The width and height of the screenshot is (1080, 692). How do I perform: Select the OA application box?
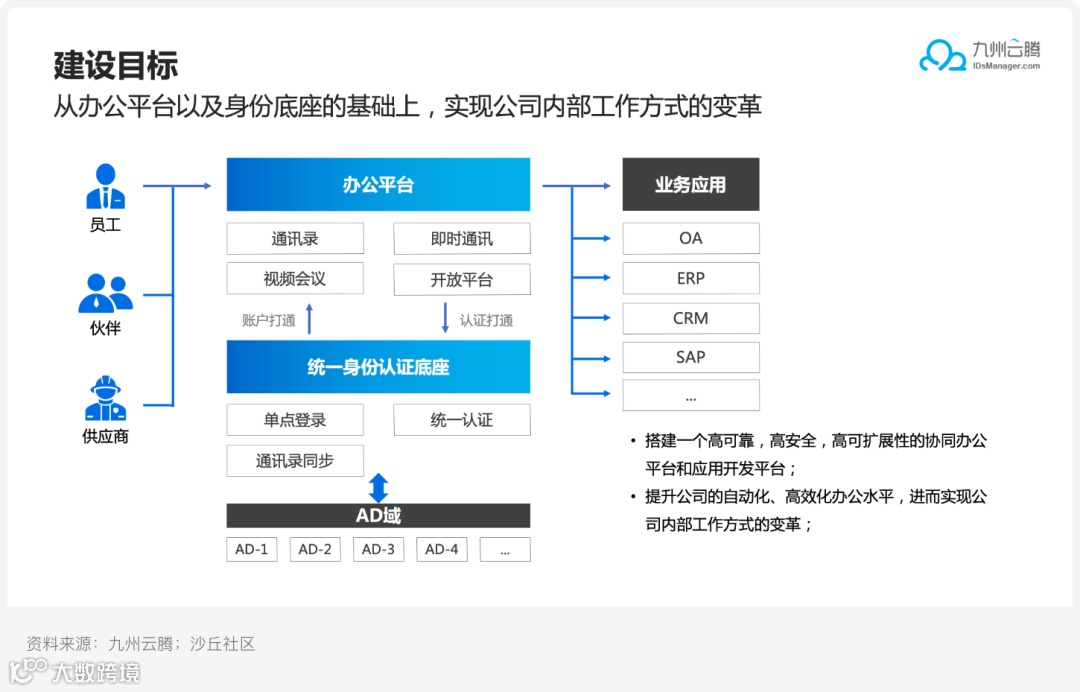pos(691,238)
